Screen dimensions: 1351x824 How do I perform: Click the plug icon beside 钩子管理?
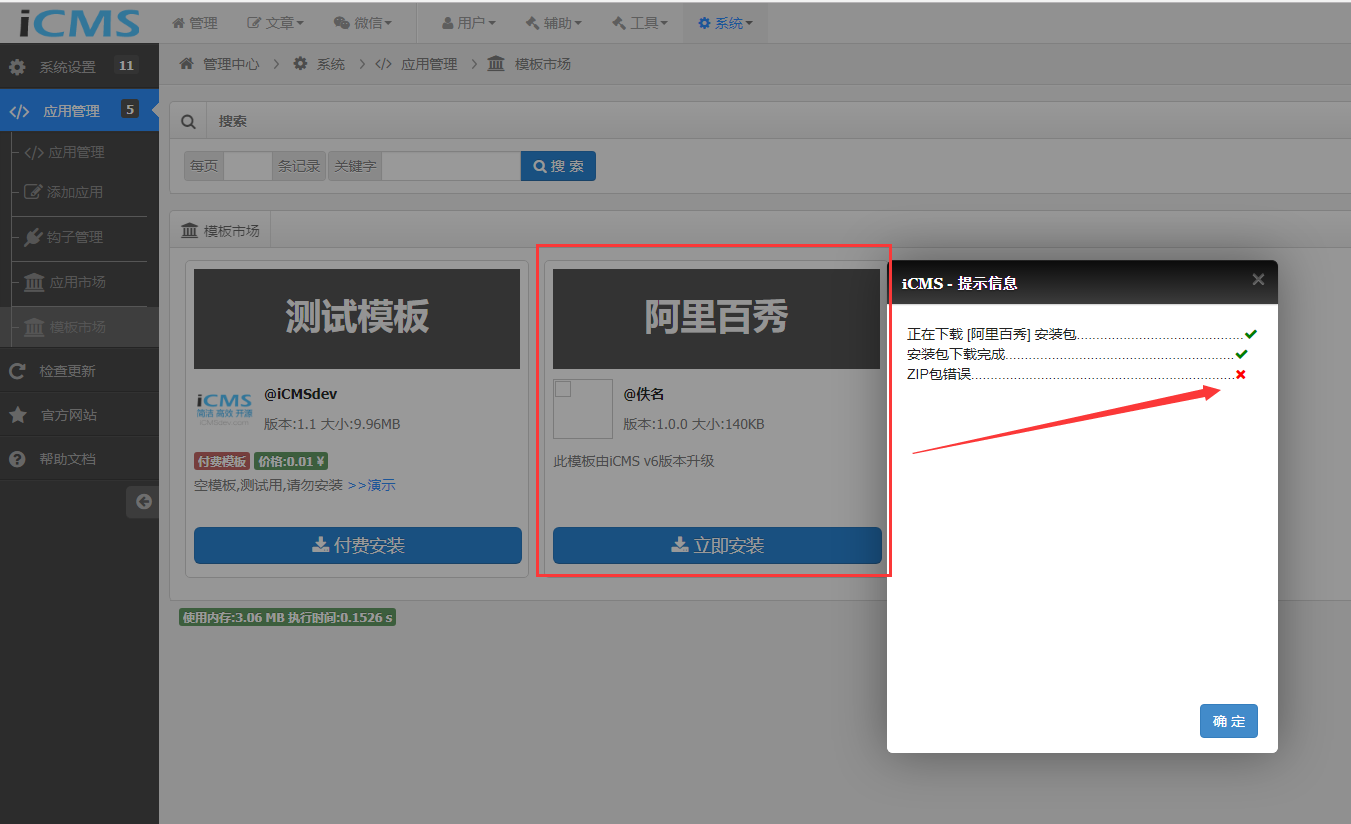click(33, 237)
